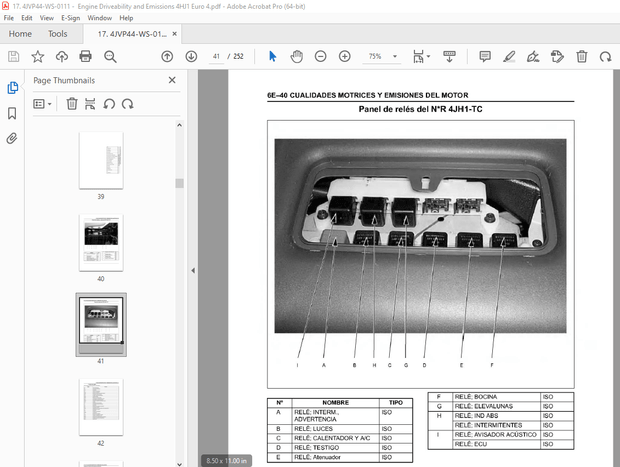The image size is (620, 467).
Task: Select the page 40 thumbnail
Action: point(101,242)
